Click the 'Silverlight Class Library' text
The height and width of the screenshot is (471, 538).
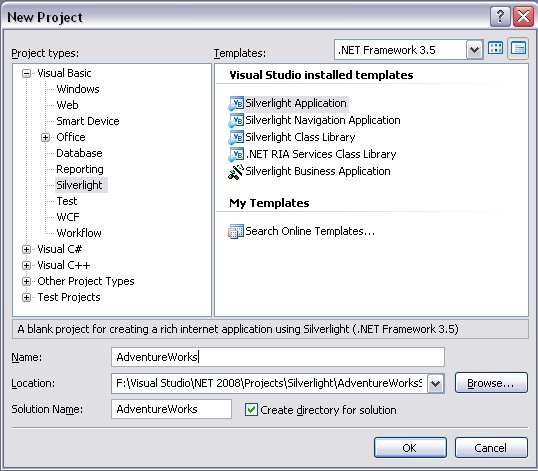[x=300, y=137]
